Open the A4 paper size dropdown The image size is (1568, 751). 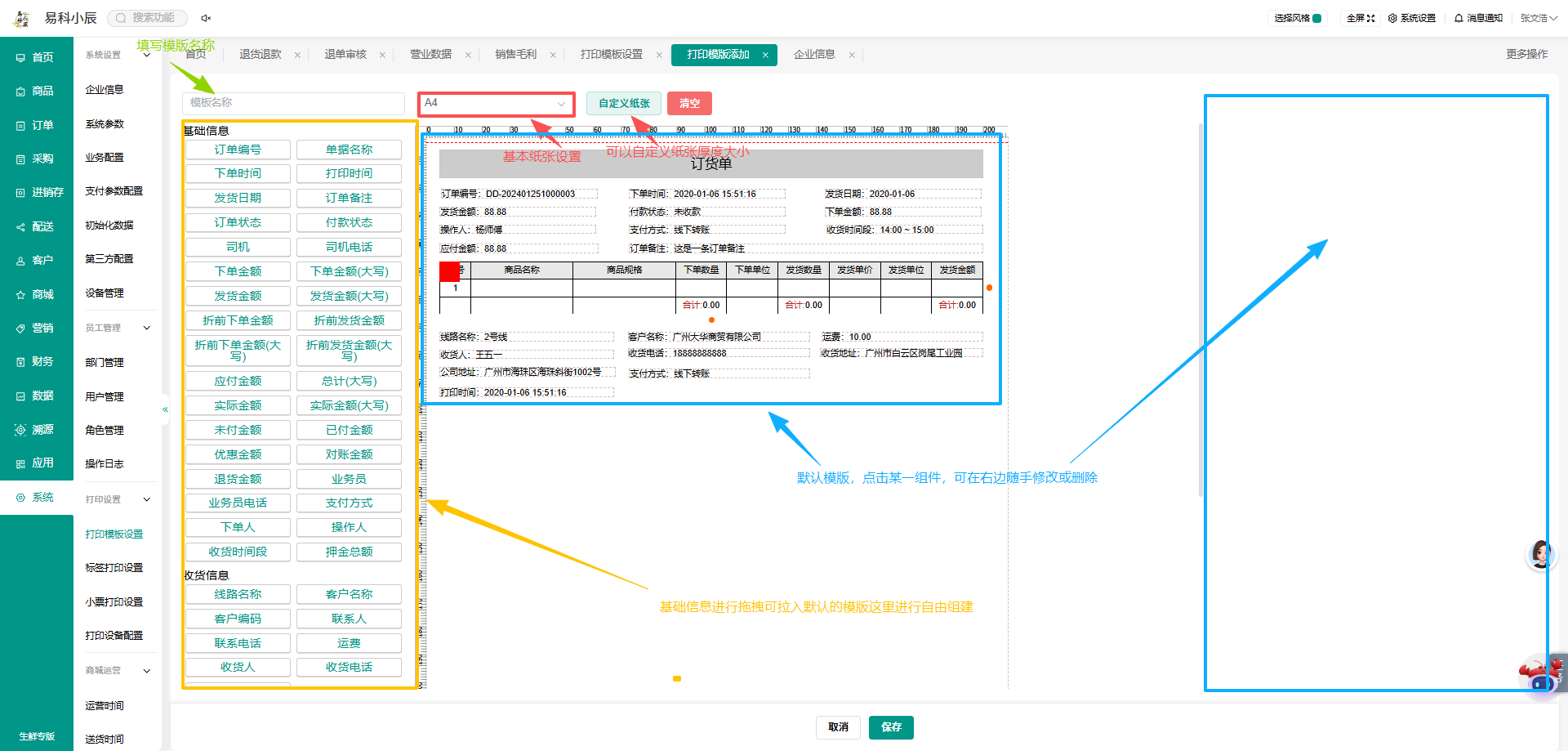point(497,104)
